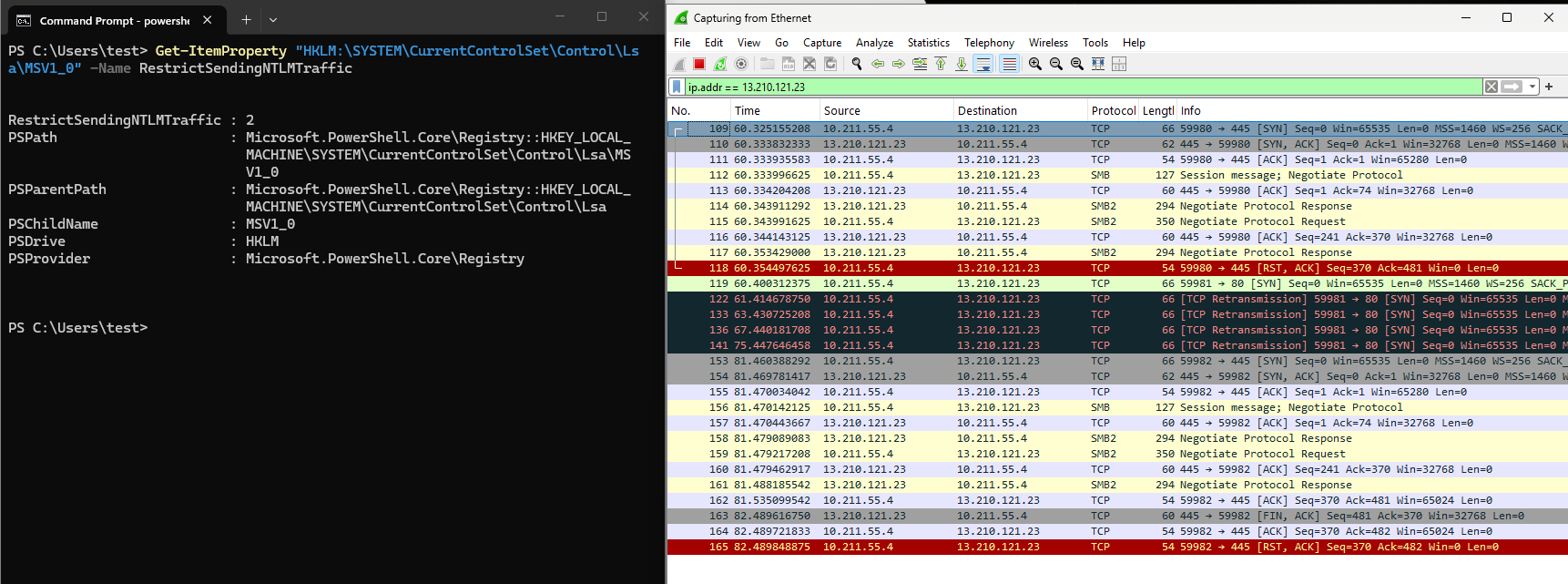The width and height of the screenshot is (1568, 584).
Task: Click the start capture shark fin icon
Action: pyautogui.click(x=679, y=64)
